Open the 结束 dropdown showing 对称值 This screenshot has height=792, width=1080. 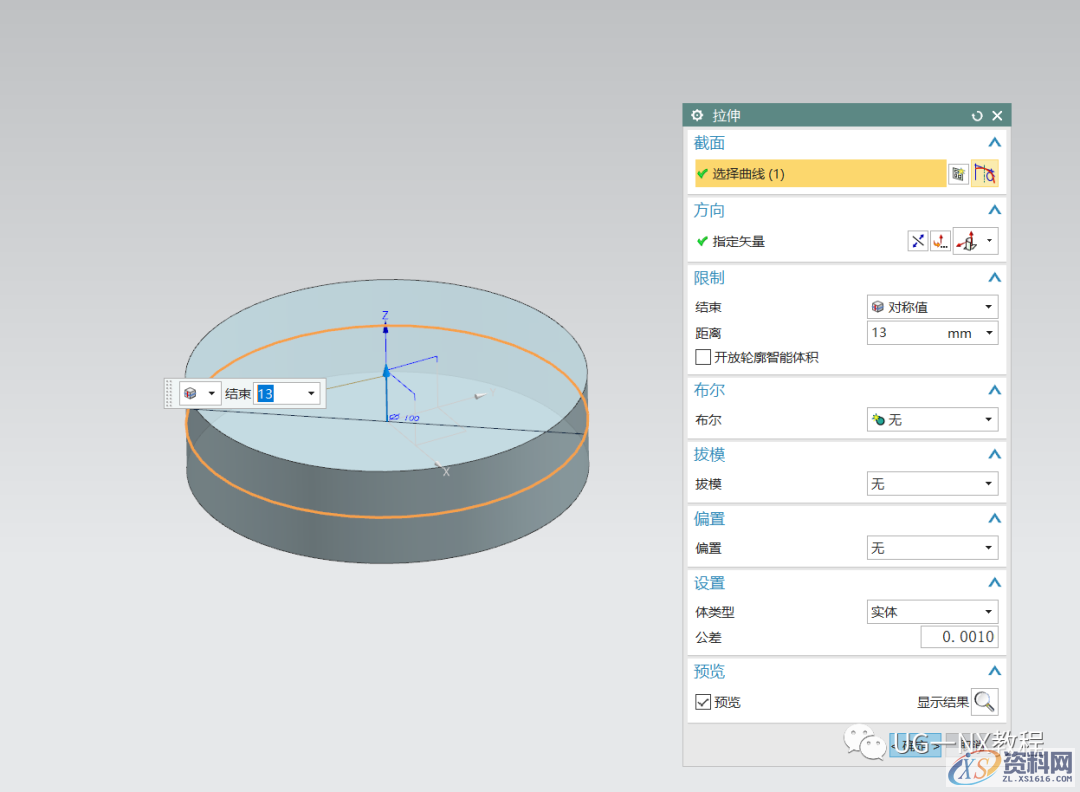[x=932, y=307]
